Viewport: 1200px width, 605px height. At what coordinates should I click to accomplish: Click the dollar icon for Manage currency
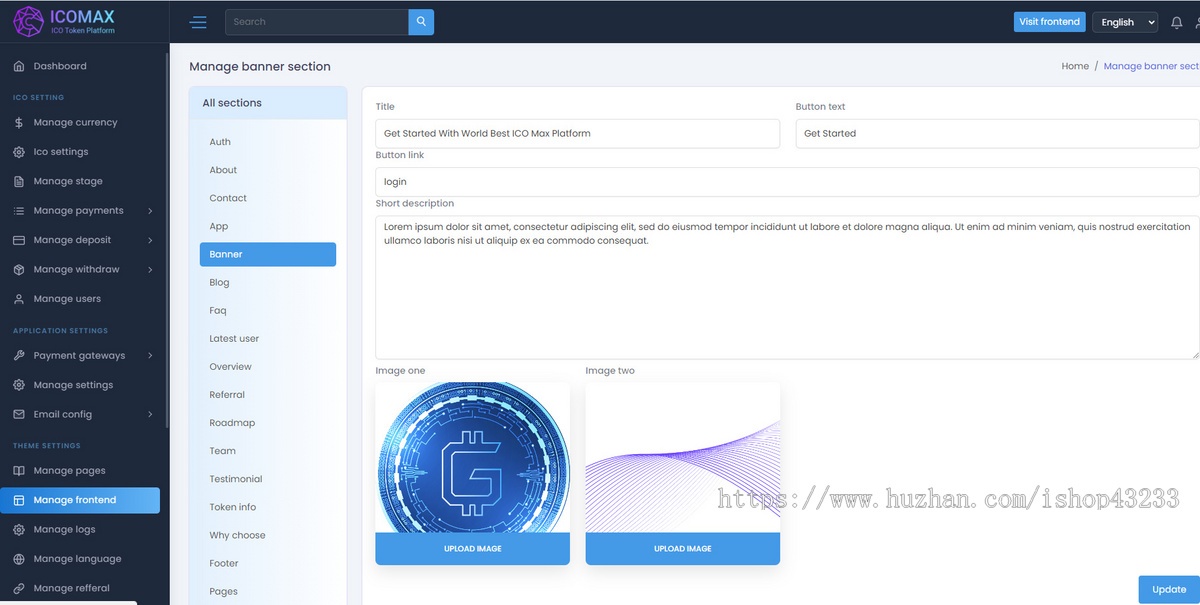(x=19, y=123)
